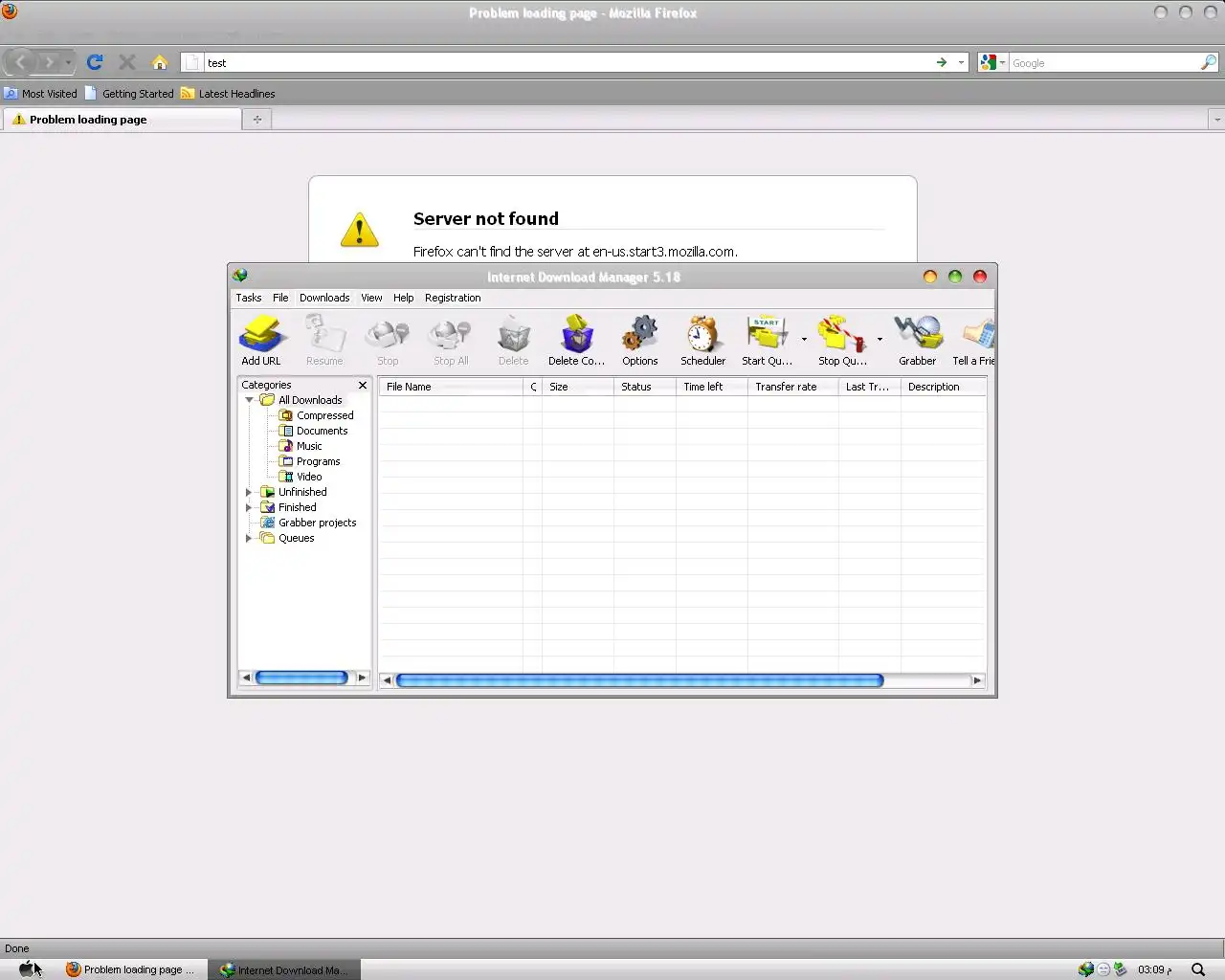Select the Video category
This screenshot has height=980, width=1225.
point(301,477)
